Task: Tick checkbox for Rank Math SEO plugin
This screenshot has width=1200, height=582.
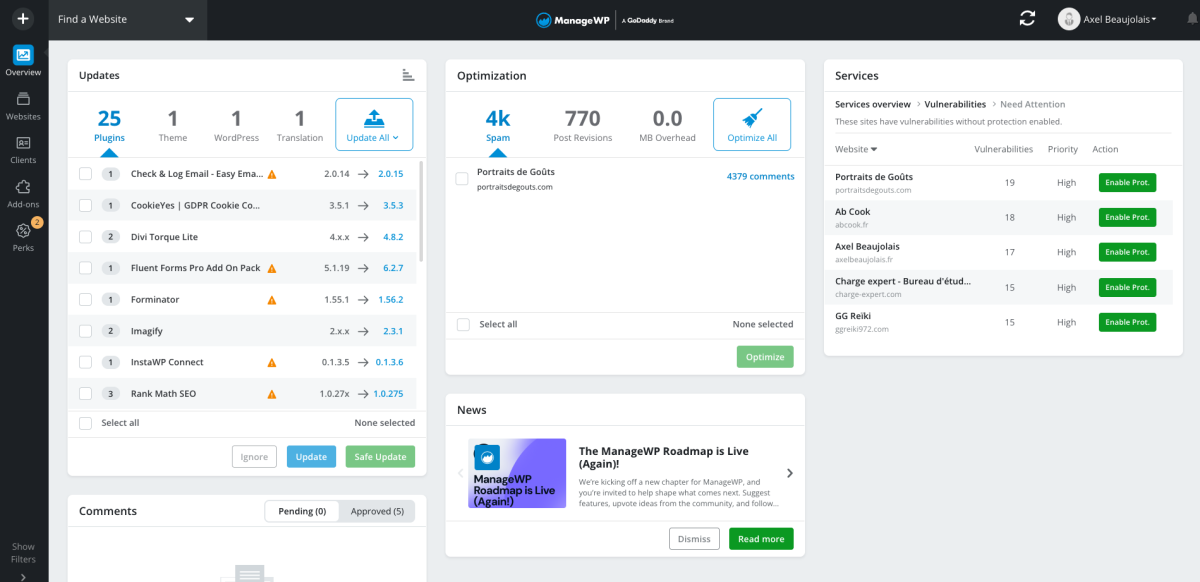Action: point(86,394)
